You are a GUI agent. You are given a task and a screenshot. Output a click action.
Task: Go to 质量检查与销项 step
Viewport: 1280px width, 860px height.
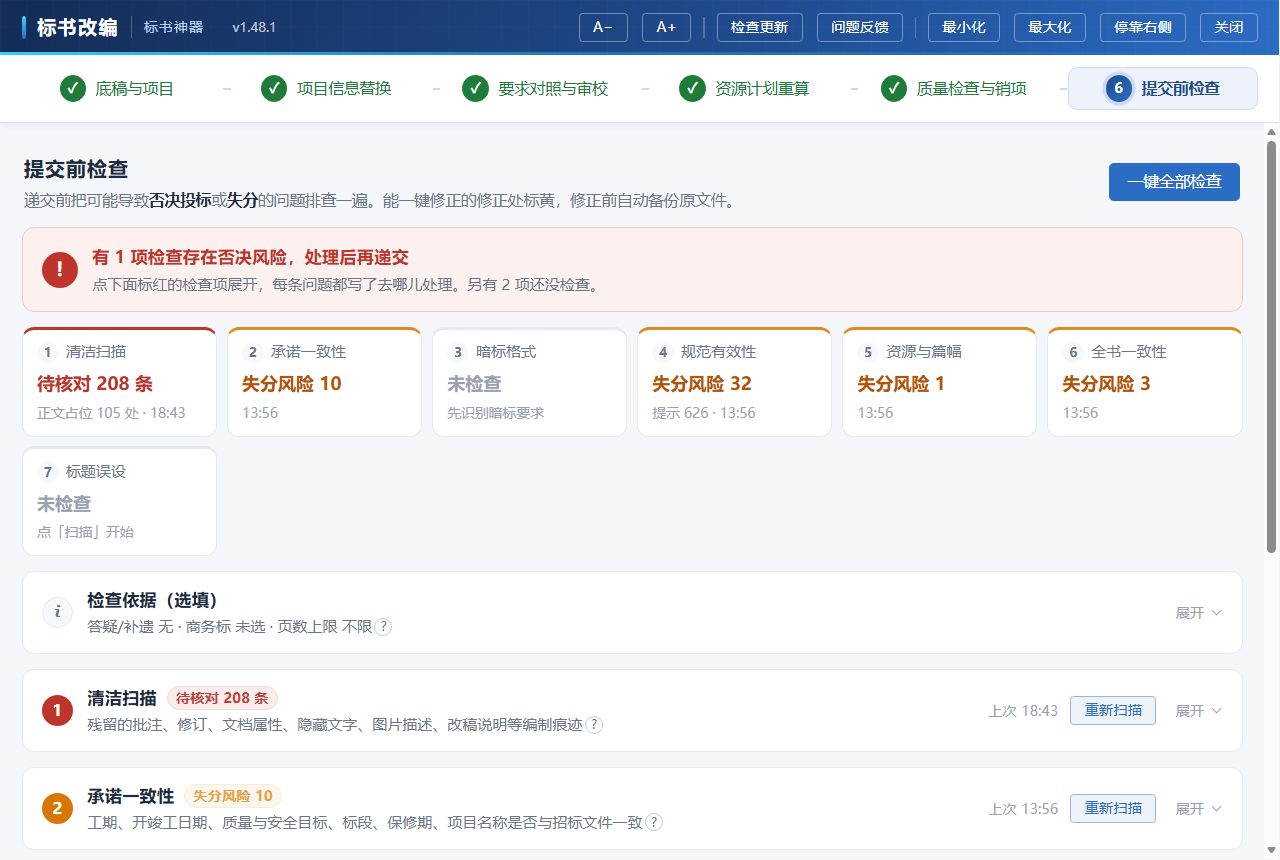pos(953,88)
